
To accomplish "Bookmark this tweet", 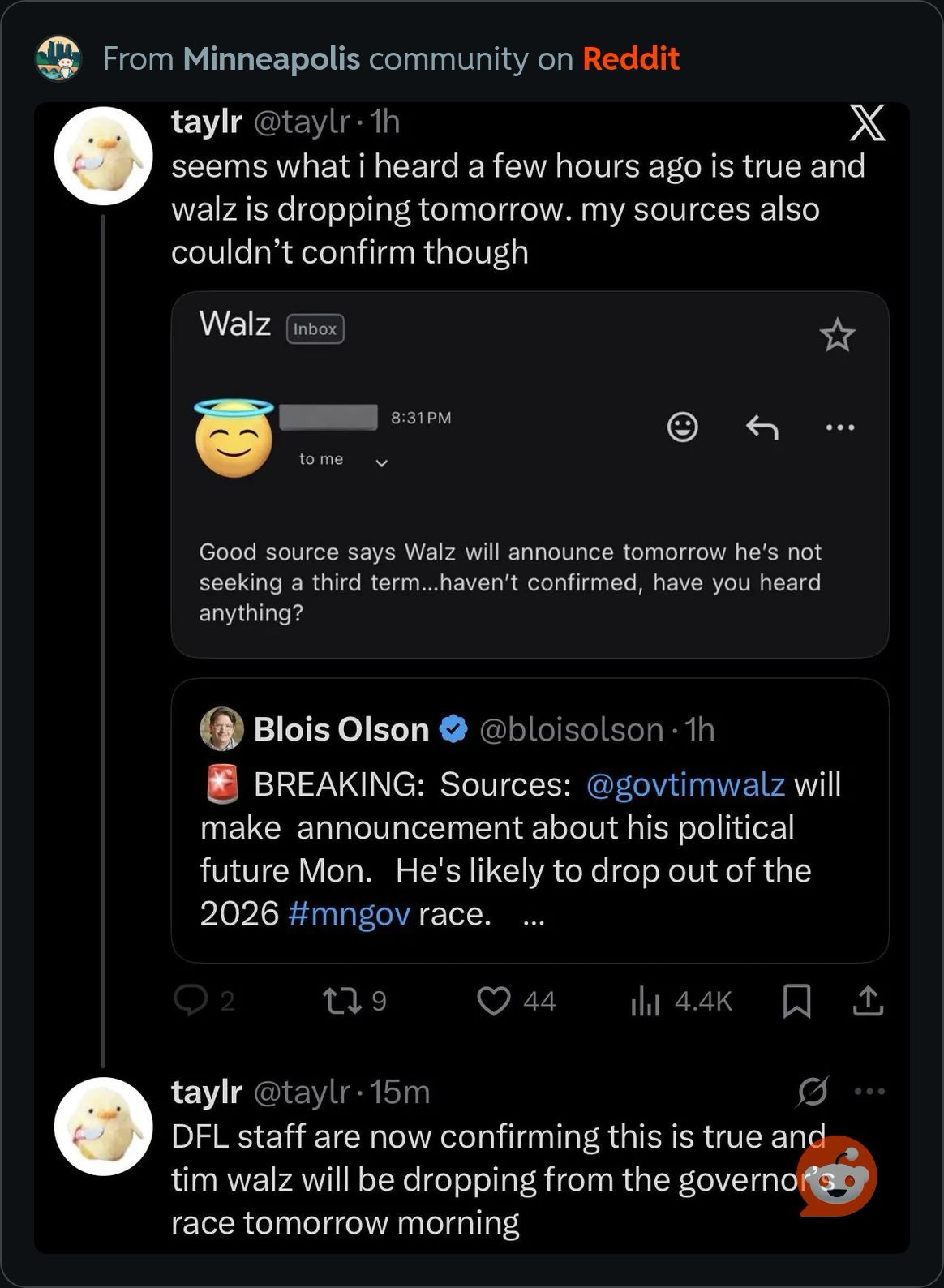I will point(797,1001).
